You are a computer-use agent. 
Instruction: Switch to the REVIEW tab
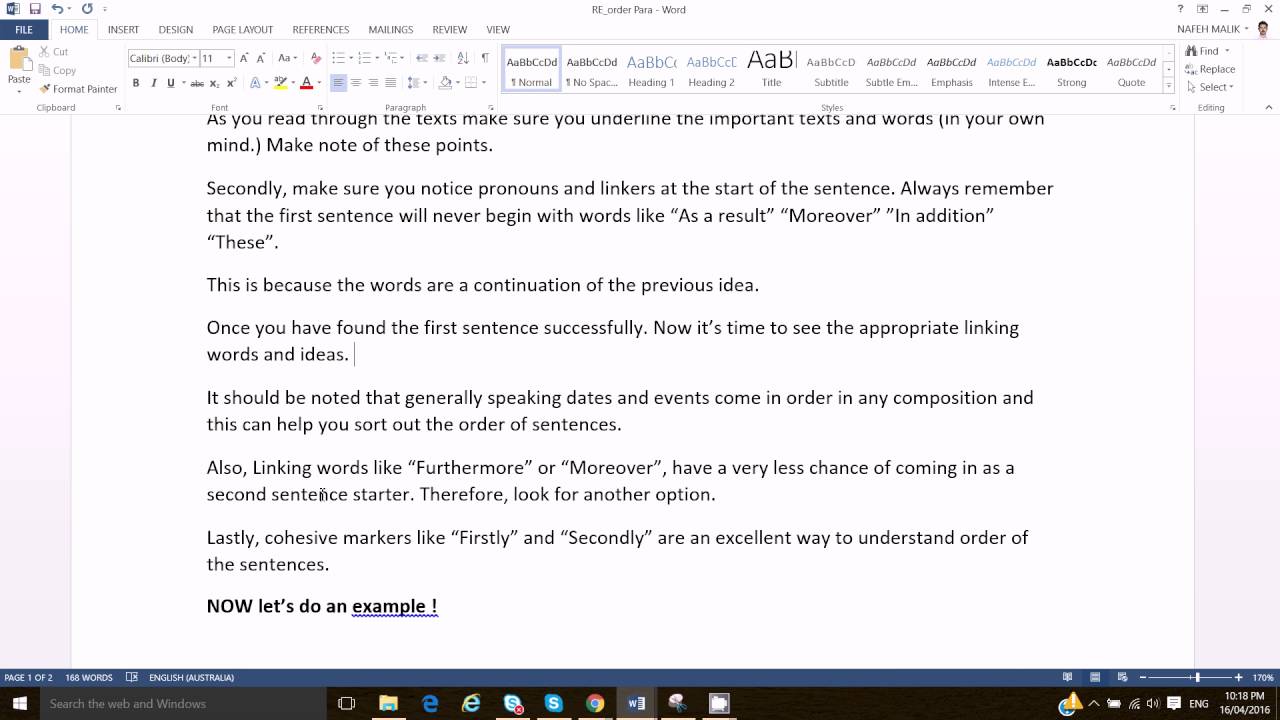[x=450, y=30]
